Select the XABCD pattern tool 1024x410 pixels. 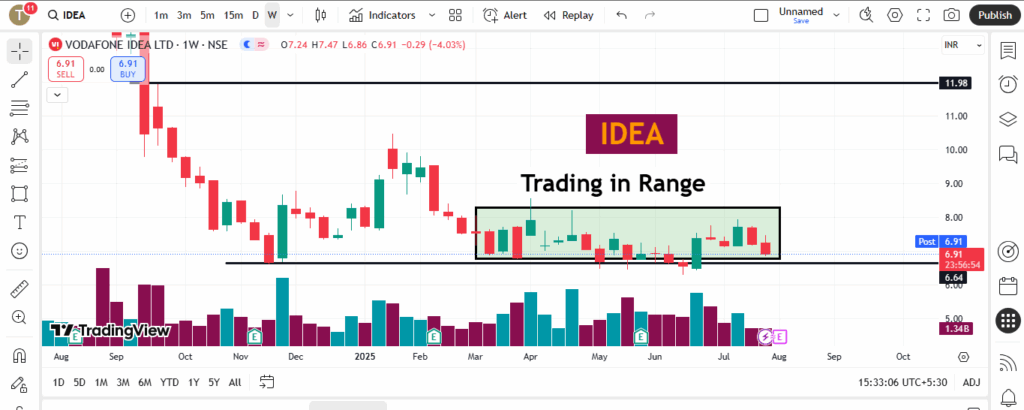pyautogui.click(x=20, y=136)
